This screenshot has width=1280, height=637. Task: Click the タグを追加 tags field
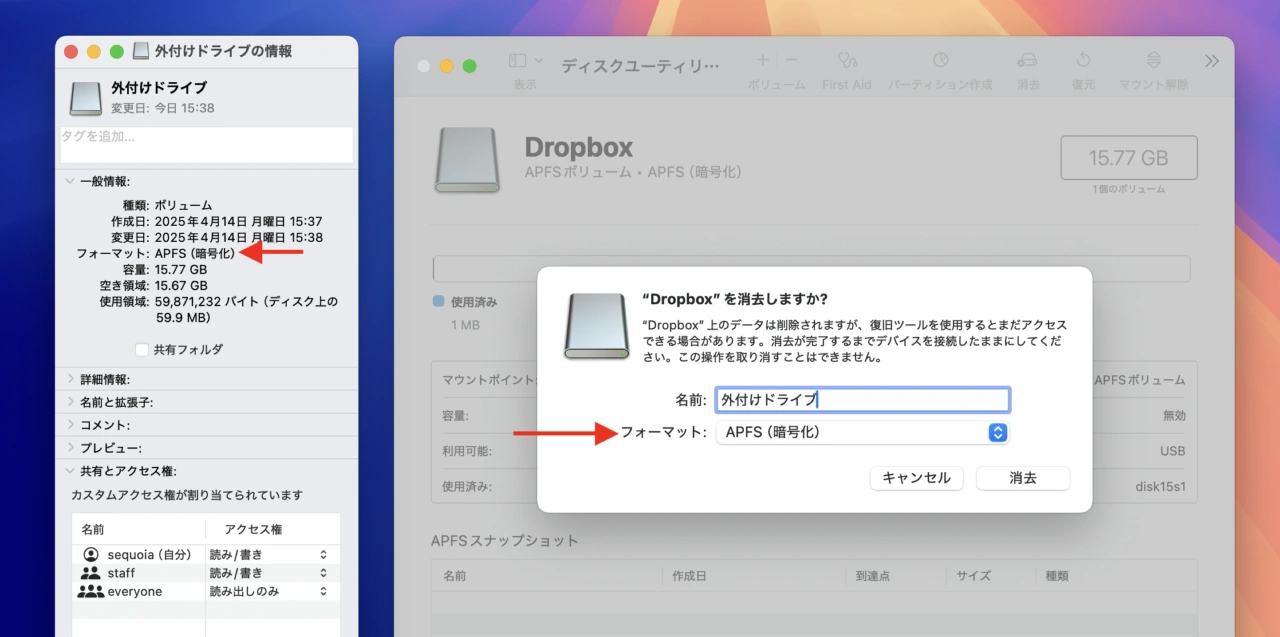pyautogui.click(x=206, y=145)
